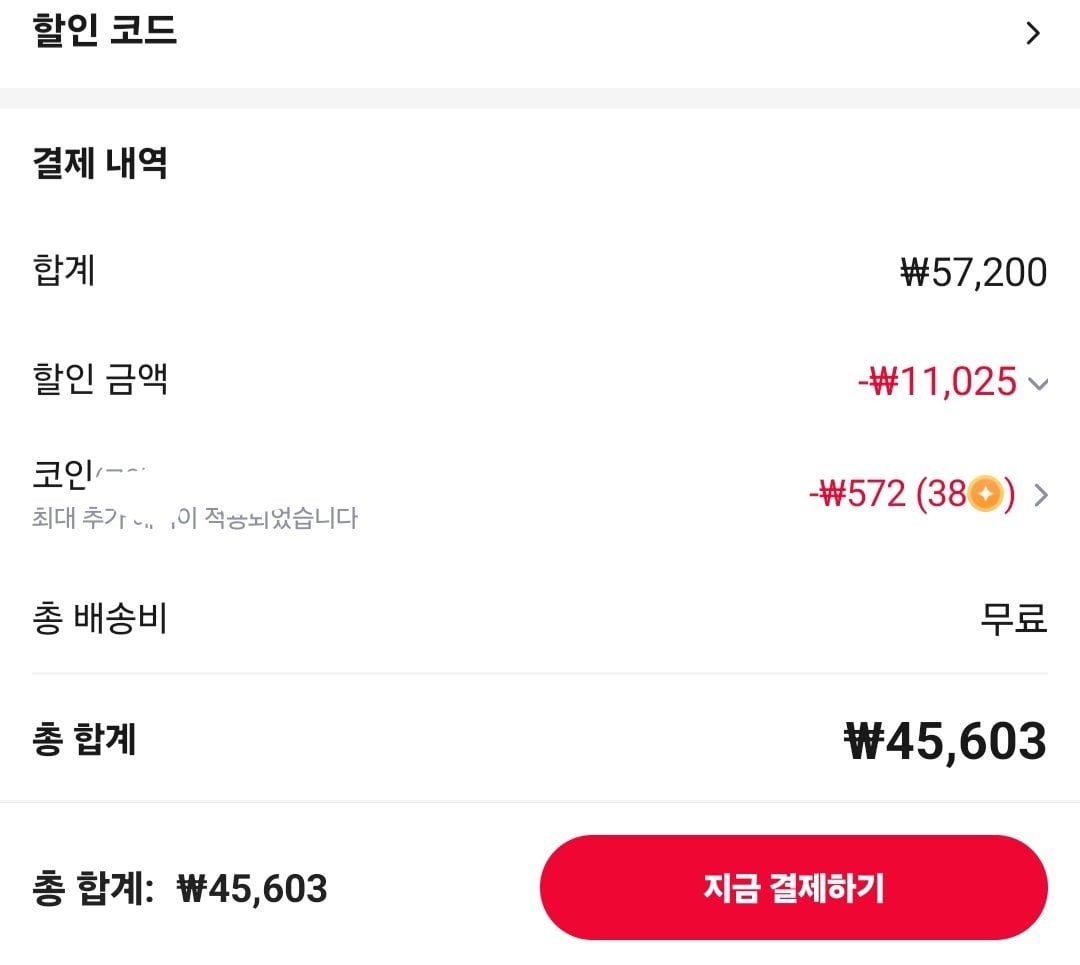Tap the 할인 금액 label
Viewport: 1080px width, 965px height.
100,379
